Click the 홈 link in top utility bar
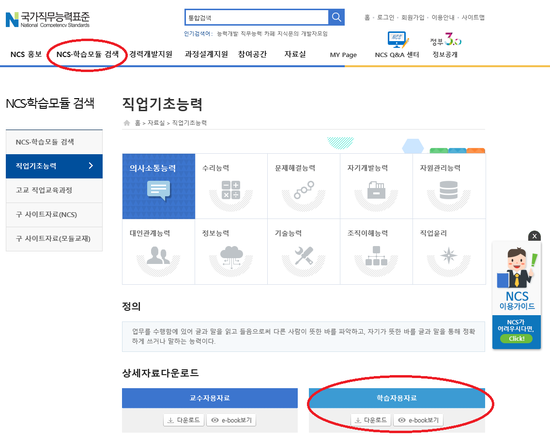The image size is (550, 437). pyautogui.click(x=367, y=18)
